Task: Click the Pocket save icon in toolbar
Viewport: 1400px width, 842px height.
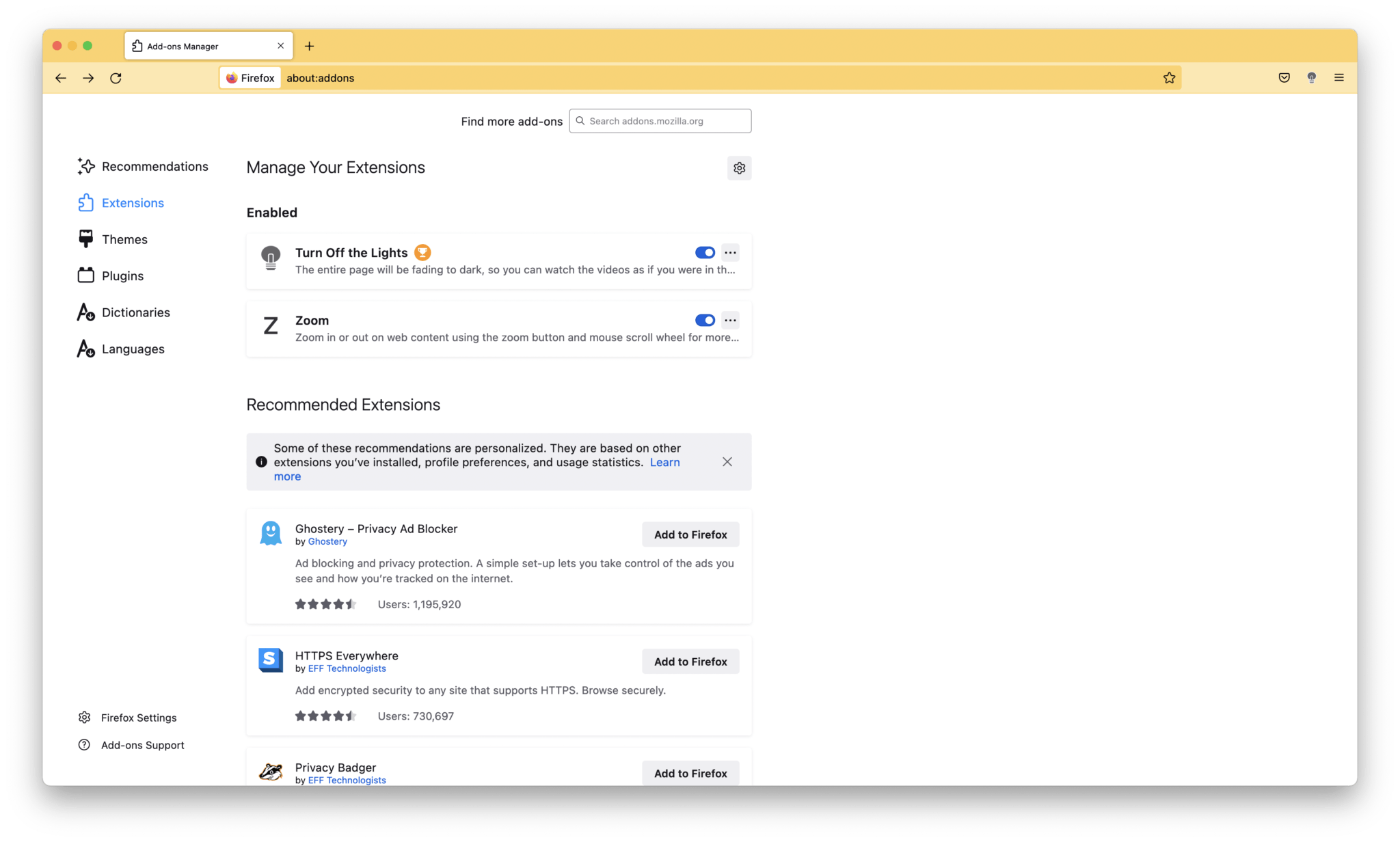Action: coord(1284,78)
